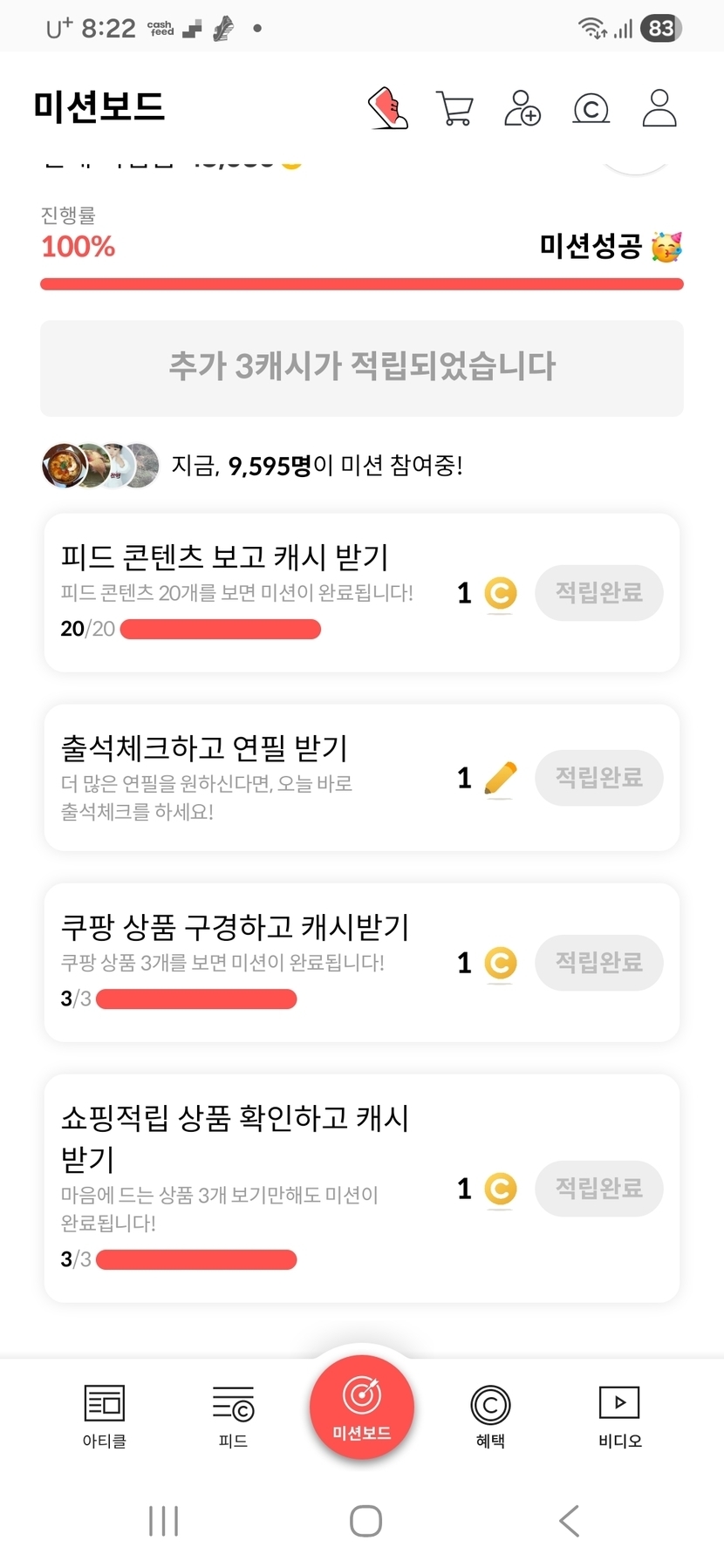This screenshot has height=1568, width=724.
Task: Open the shopping cart
Action: coord(454,109)
